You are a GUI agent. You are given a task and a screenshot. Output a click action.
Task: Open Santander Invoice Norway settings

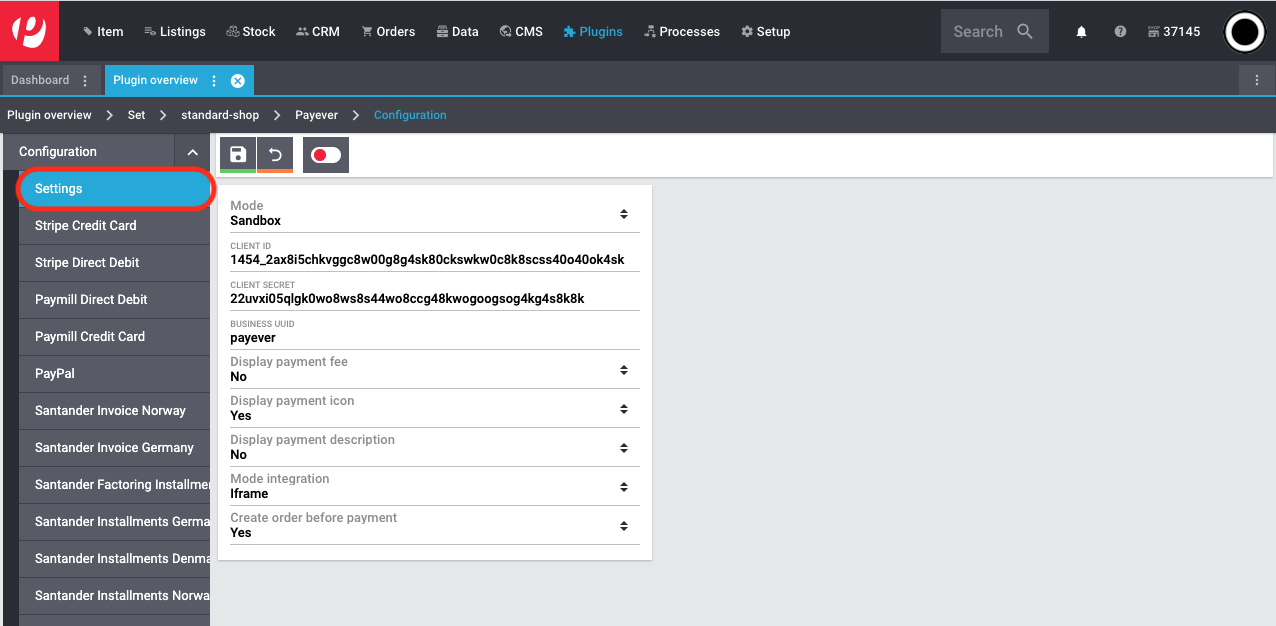coord(114,411)
